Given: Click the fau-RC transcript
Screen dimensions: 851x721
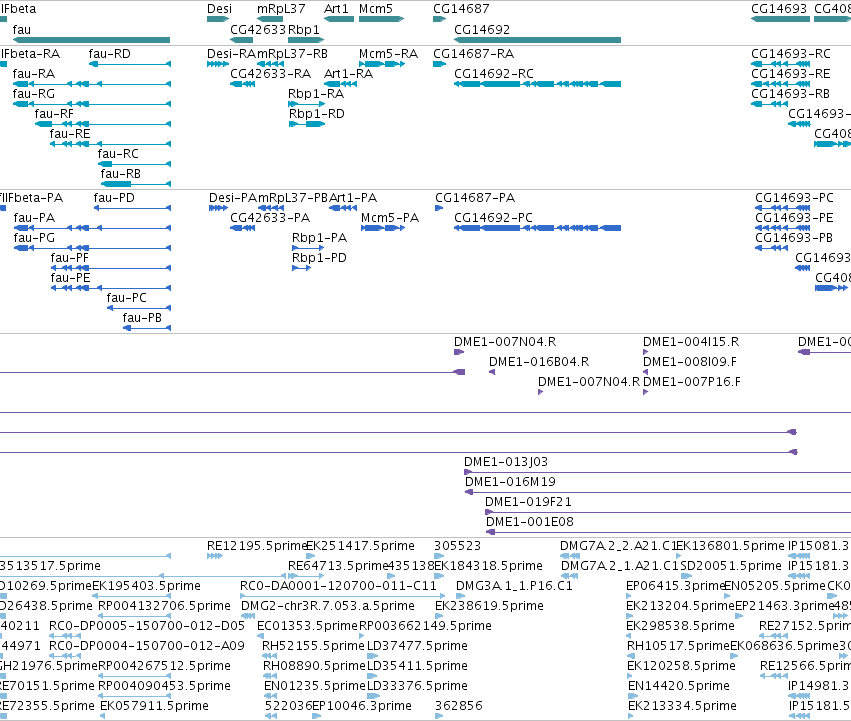Looking at the screenshot, I should [134, 164].
